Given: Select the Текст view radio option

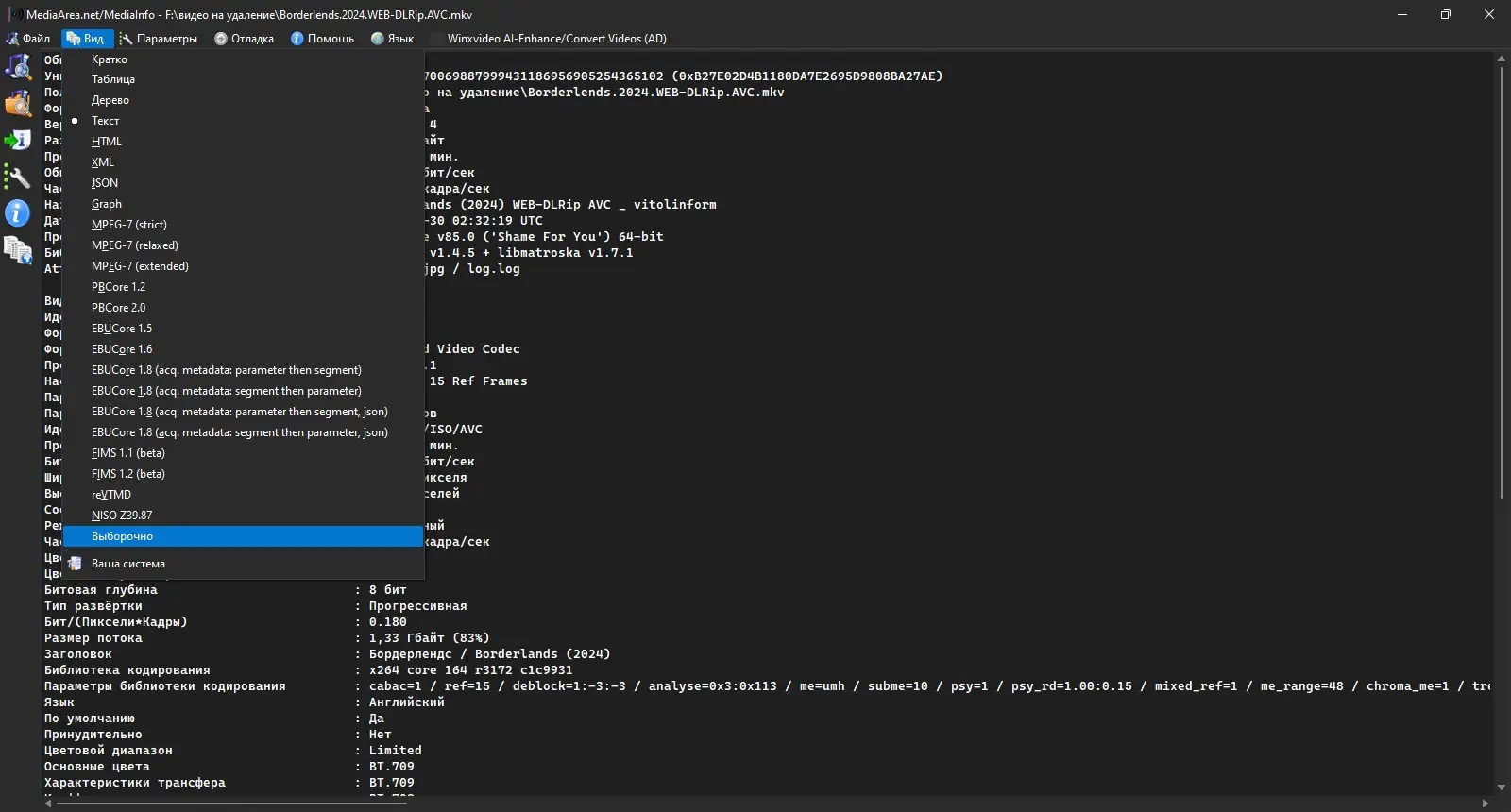Looking at the screenshot, I should pos(105,121).
